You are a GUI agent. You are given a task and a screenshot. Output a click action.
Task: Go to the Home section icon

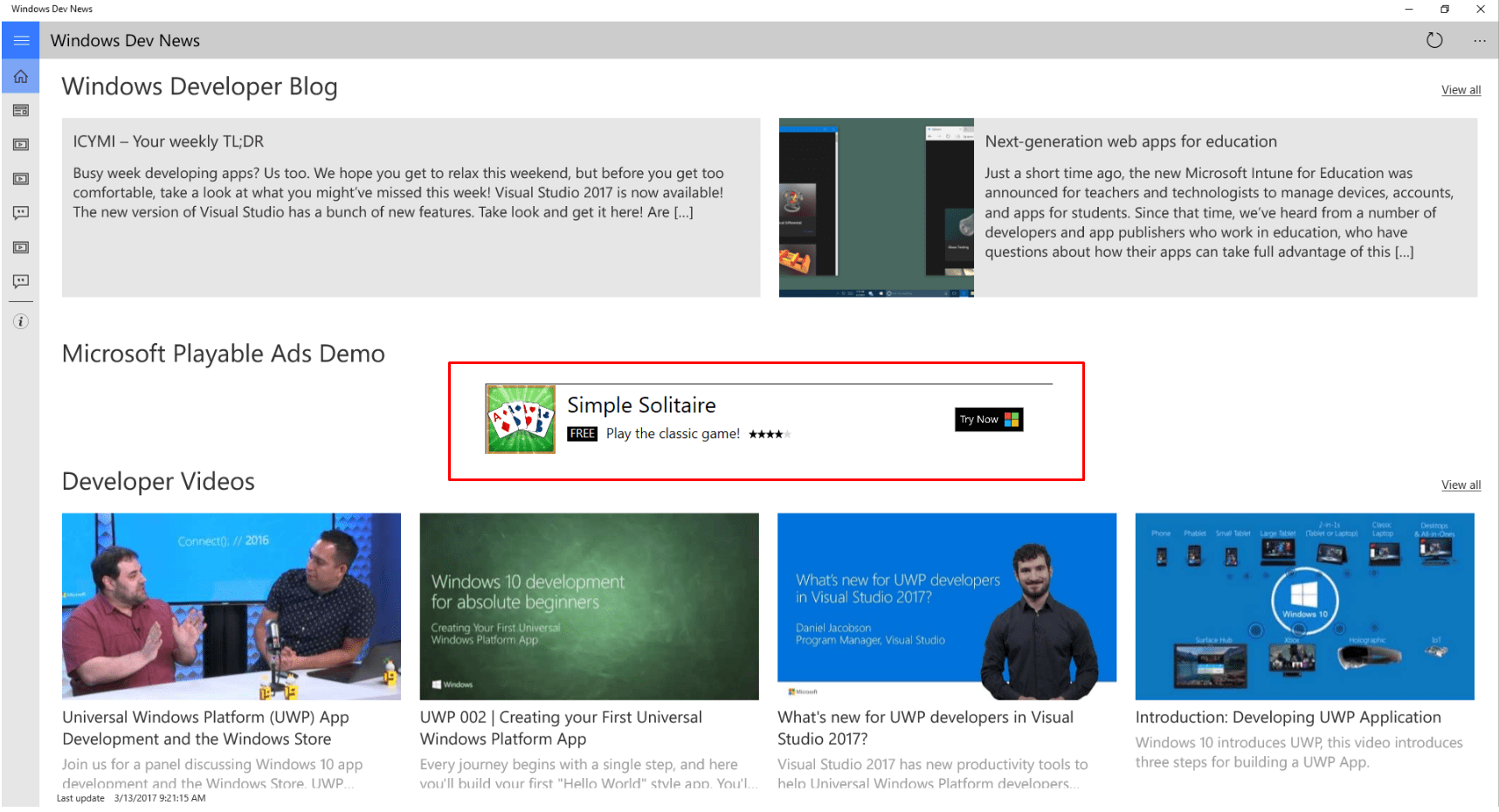pyautogui.click(x=21, y=77)
